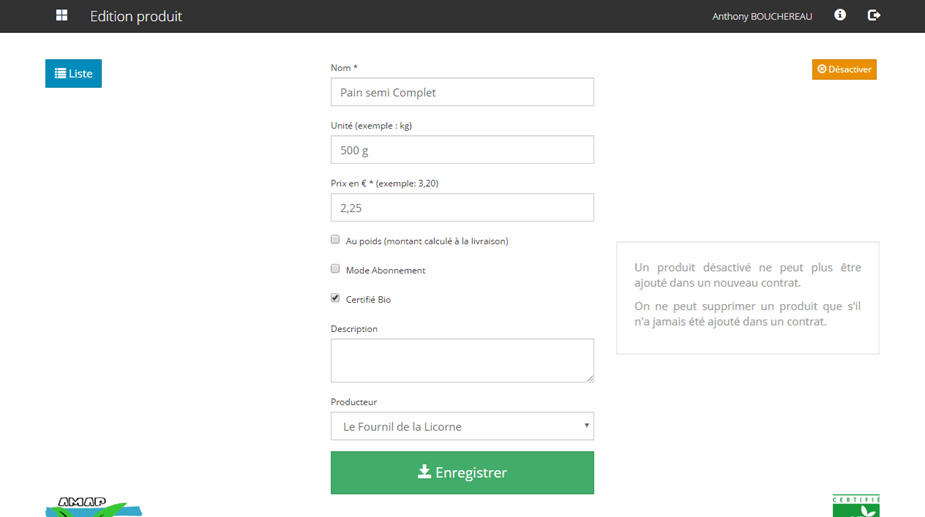Click into the Description text area
Image resolution: width=925 pixels, height=517 pixels.
pos(462,360)
